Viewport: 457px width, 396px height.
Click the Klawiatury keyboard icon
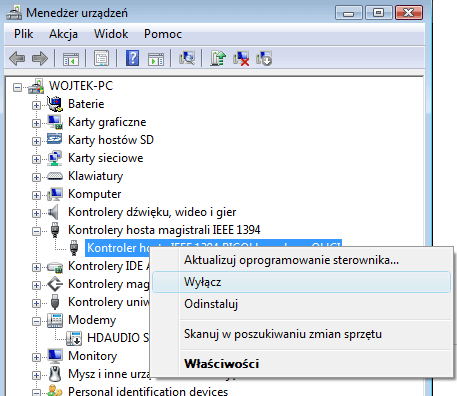pos(55,176)
